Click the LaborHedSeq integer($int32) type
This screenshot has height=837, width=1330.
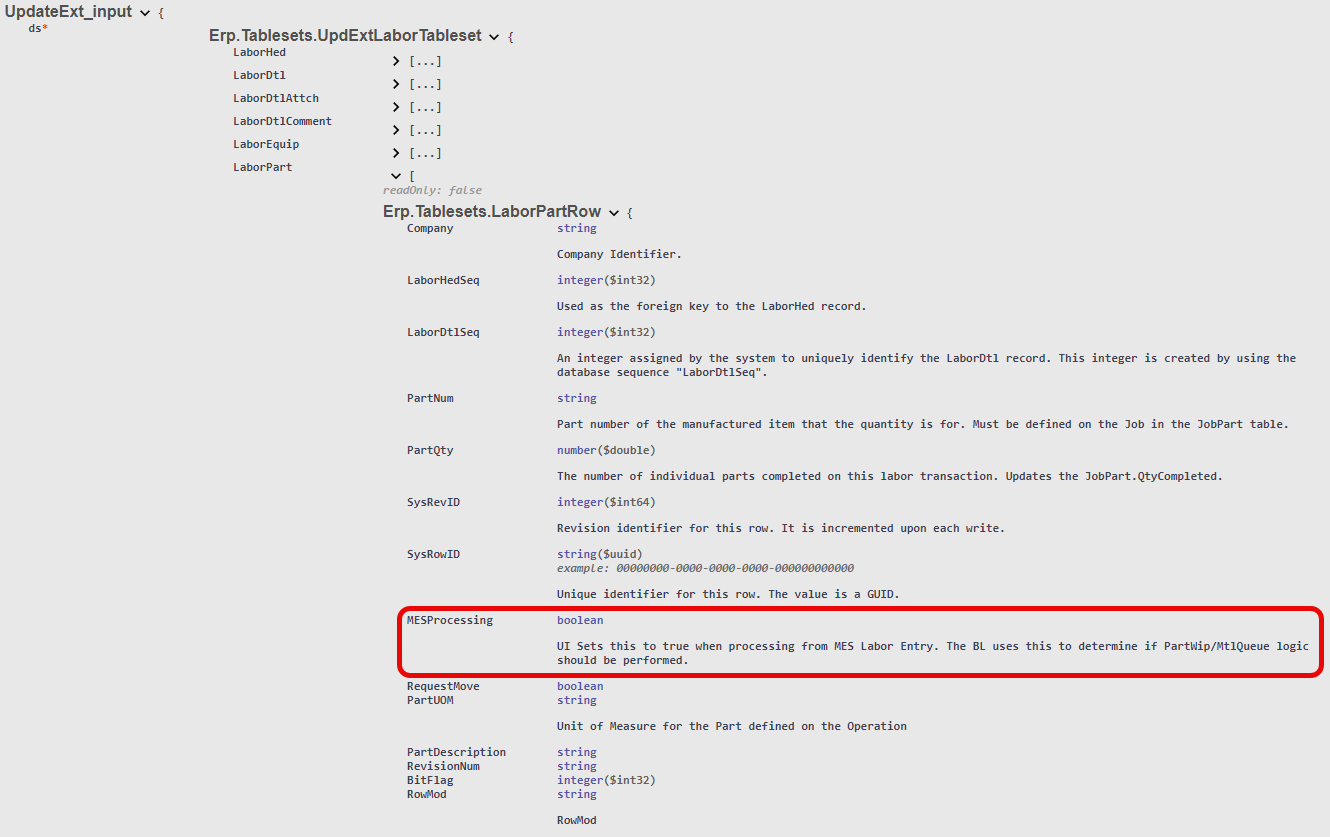tap(606, 280)
